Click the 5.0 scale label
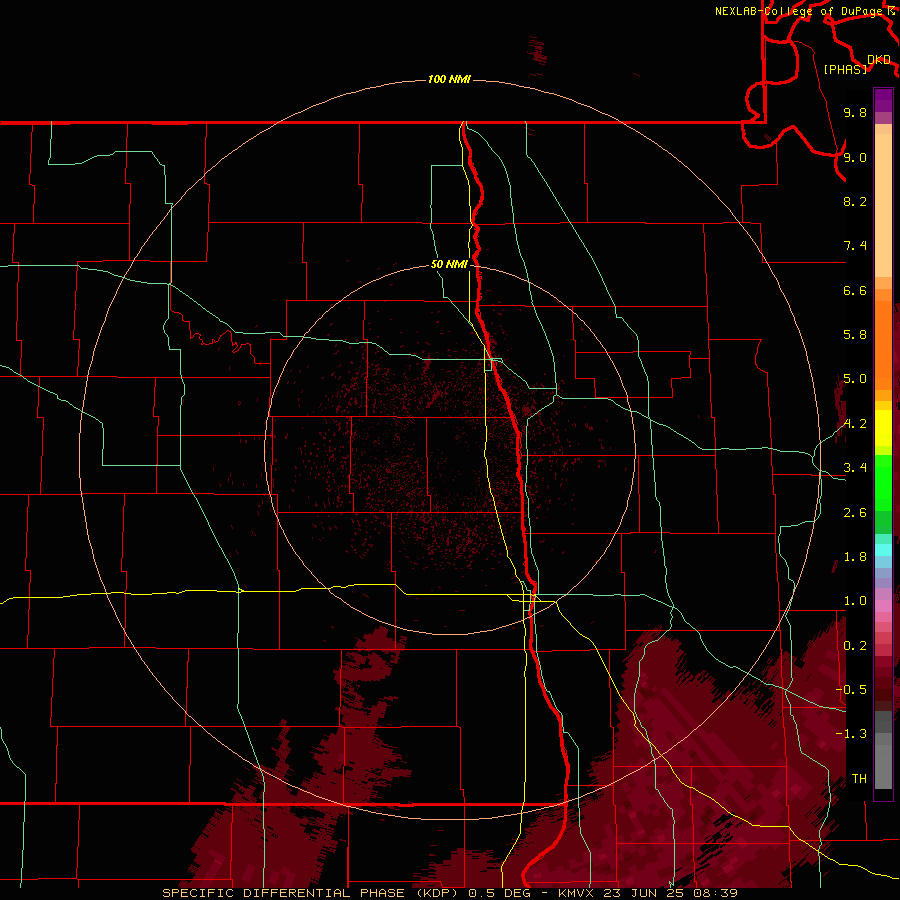The image size is (900, 900). click(855, 379)
